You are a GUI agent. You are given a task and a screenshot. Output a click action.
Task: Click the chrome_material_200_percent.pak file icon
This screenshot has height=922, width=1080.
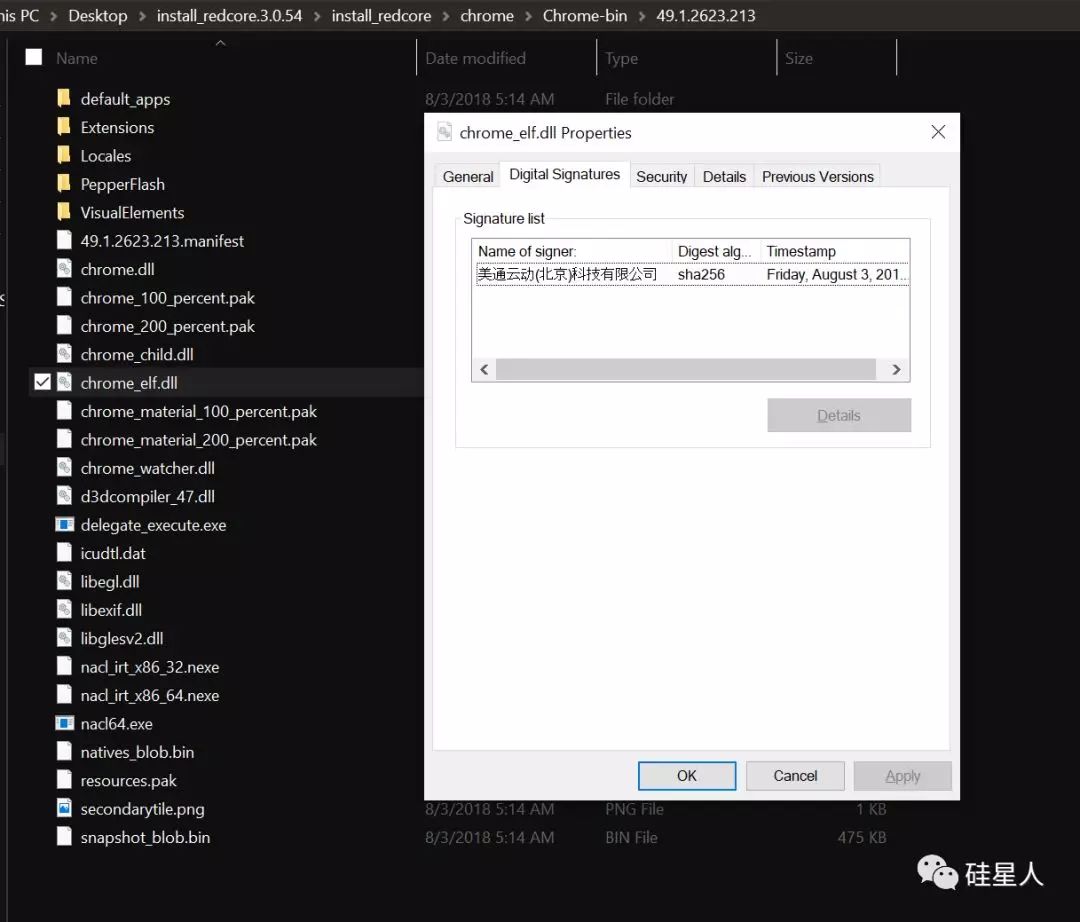tap(64, 439)
